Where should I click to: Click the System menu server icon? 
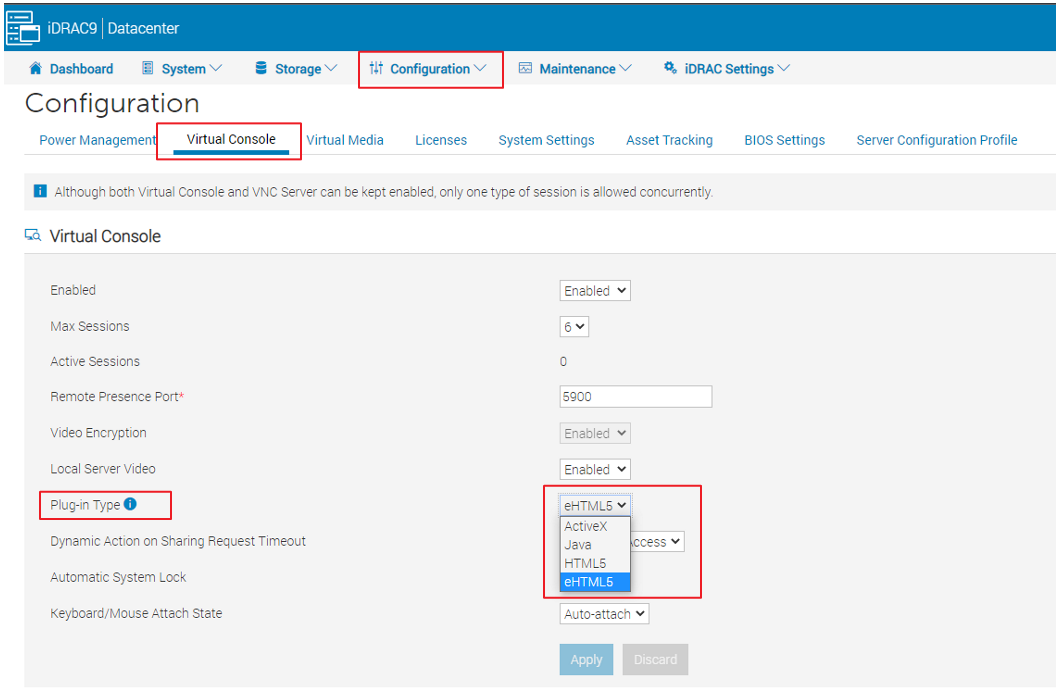[x=147, y=68]
